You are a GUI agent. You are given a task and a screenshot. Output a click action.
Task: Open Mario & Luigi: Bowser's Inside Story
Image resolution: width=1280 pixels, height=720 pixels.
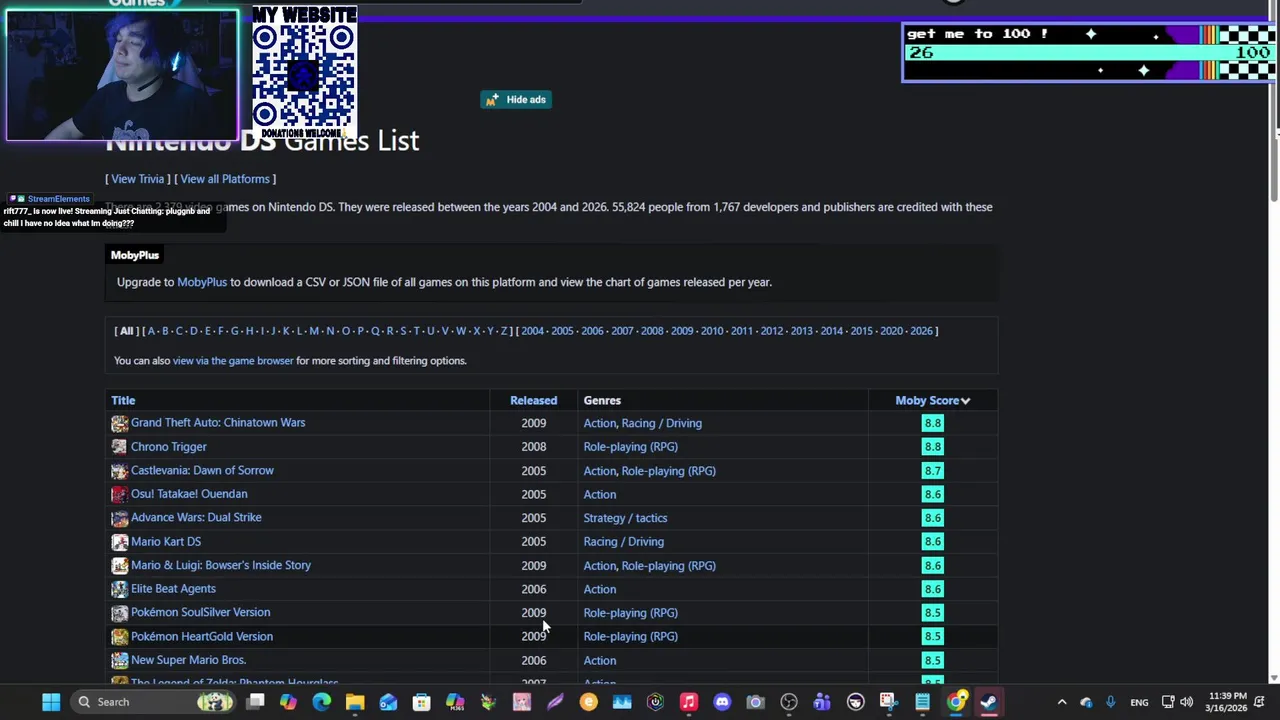(221, 565)
